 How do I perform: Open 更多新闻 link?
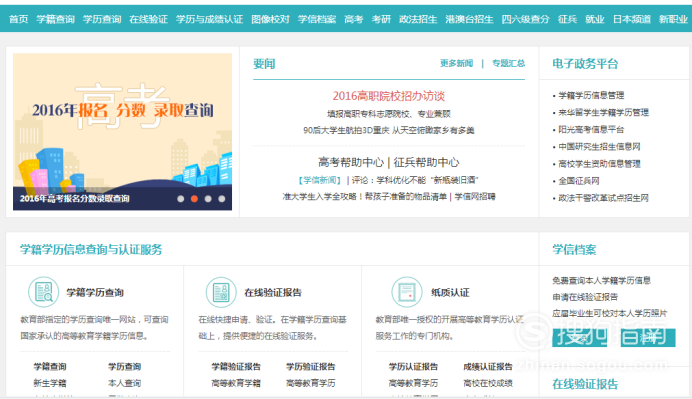tap(456, 63)
